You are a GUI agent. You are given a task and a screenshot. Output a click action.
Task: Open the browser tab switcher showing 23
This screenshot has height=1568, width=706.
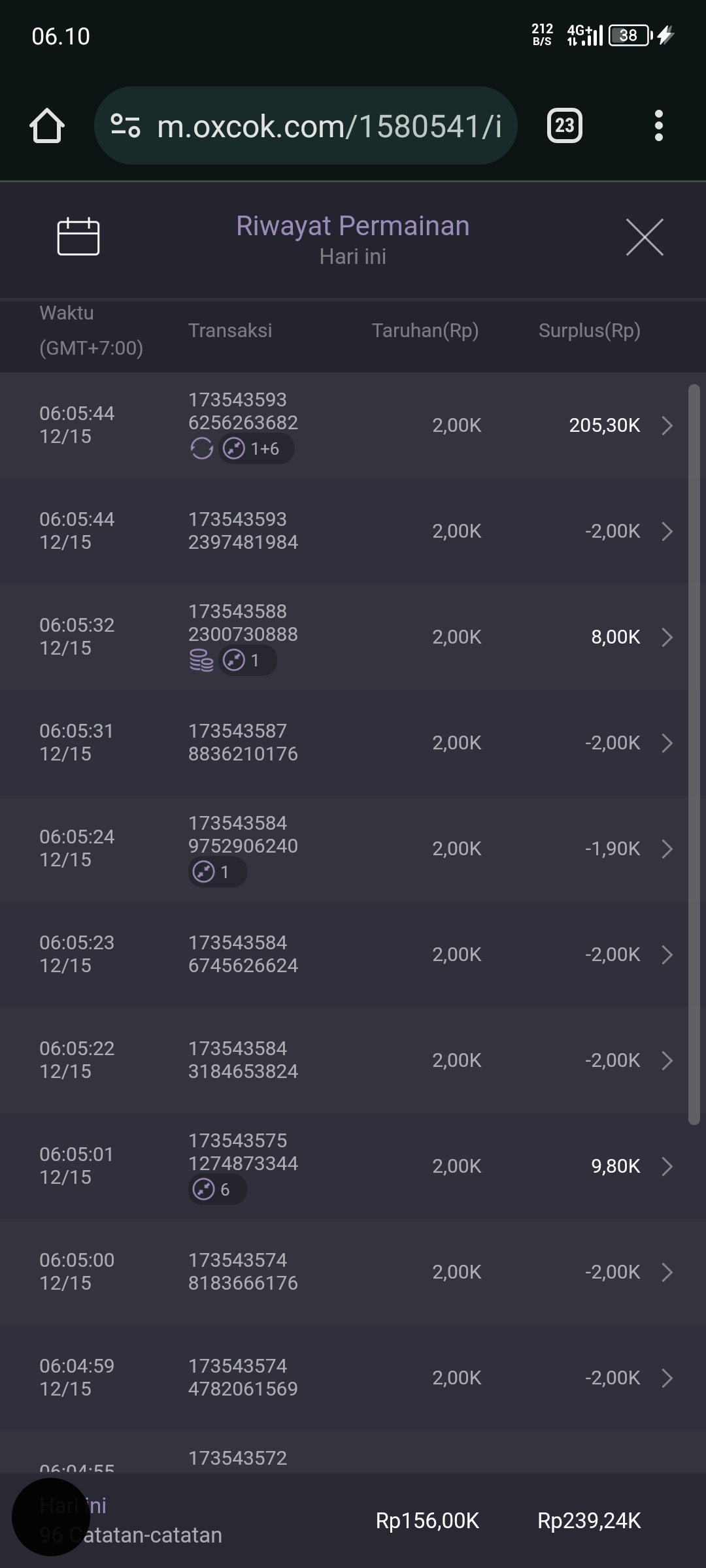pyautogui.click(x=564, y=125)
